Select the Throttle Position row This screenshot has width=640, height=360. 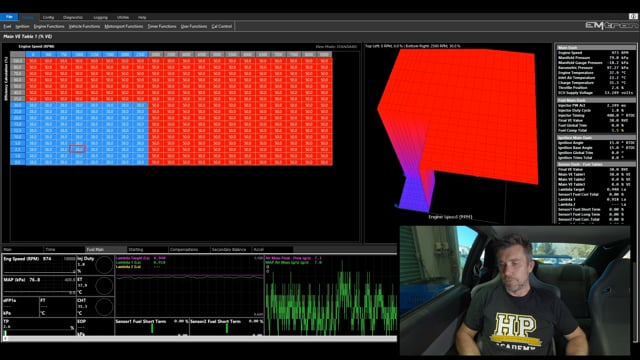pyautogui.click(x=596, y=87)
